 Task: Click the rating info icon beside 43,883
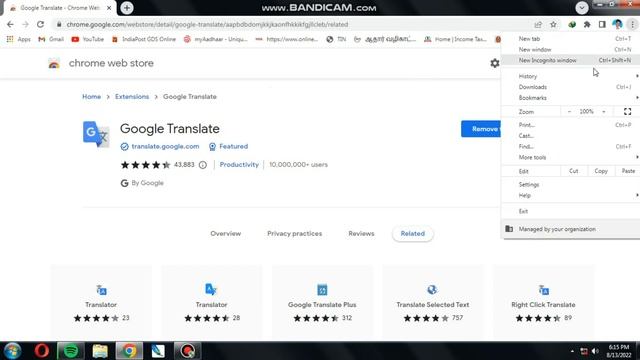tap(203, 165)
